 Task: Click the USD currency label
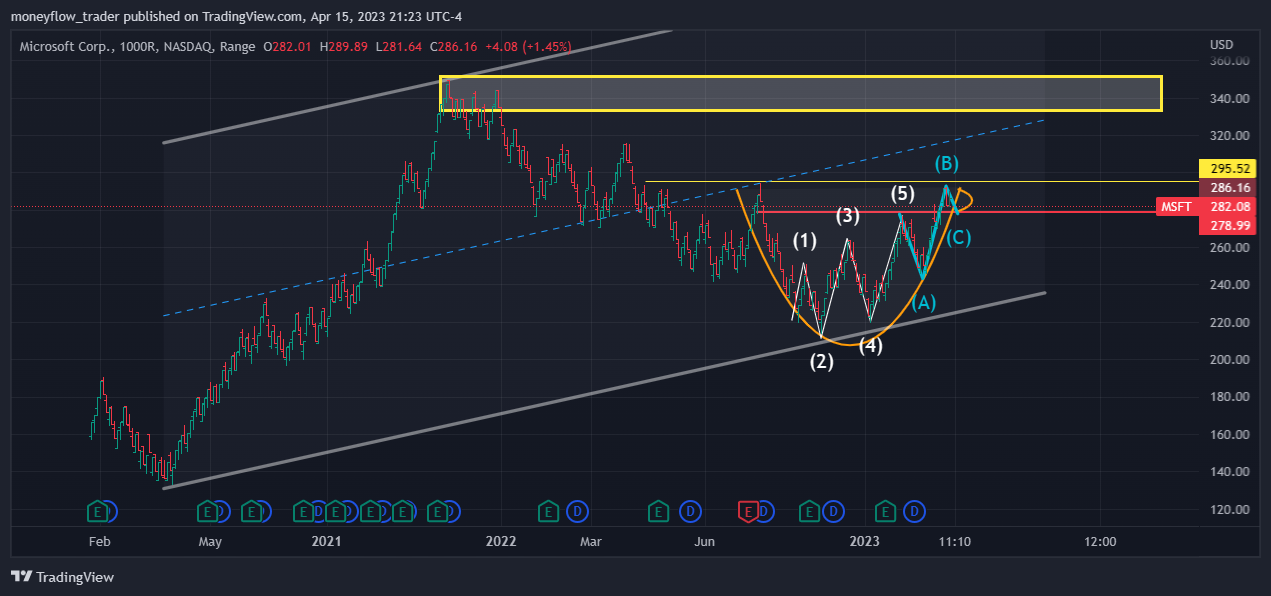1221,45
